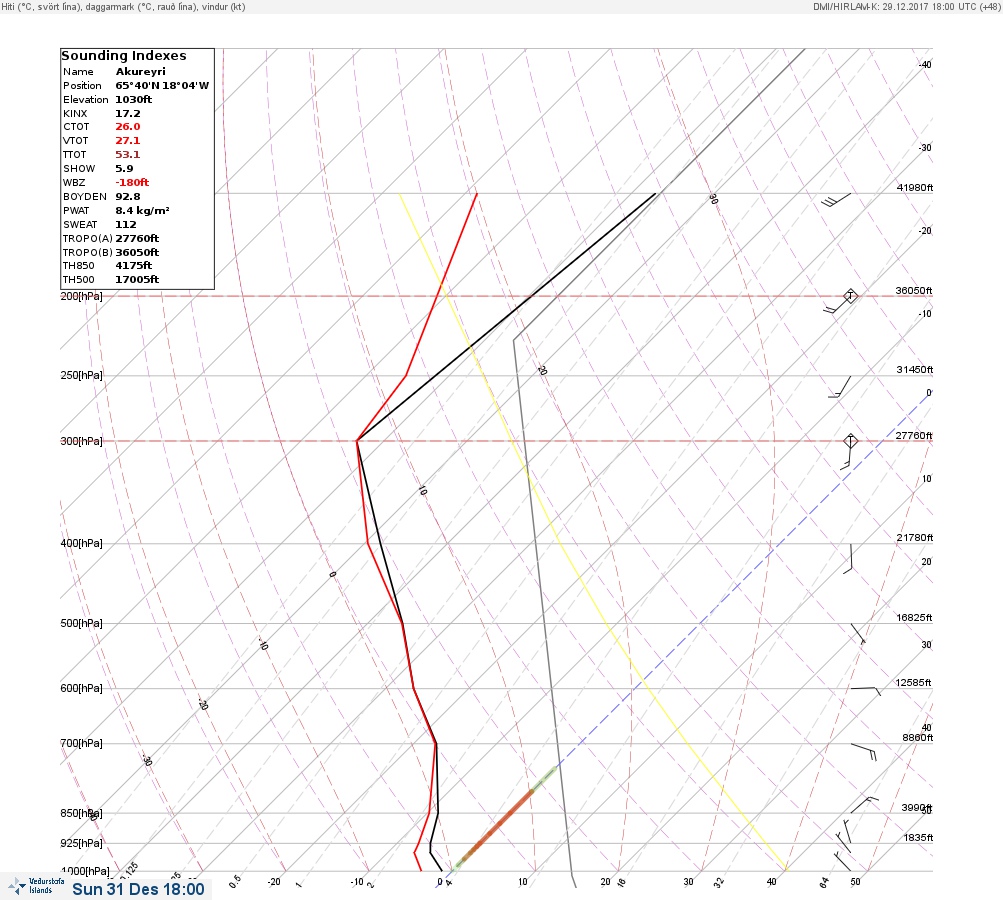This screenshot has width=1003, height=900.
Task: Click the '41980ft' height label
Action: pyautogui.click(x=915, y=187)
